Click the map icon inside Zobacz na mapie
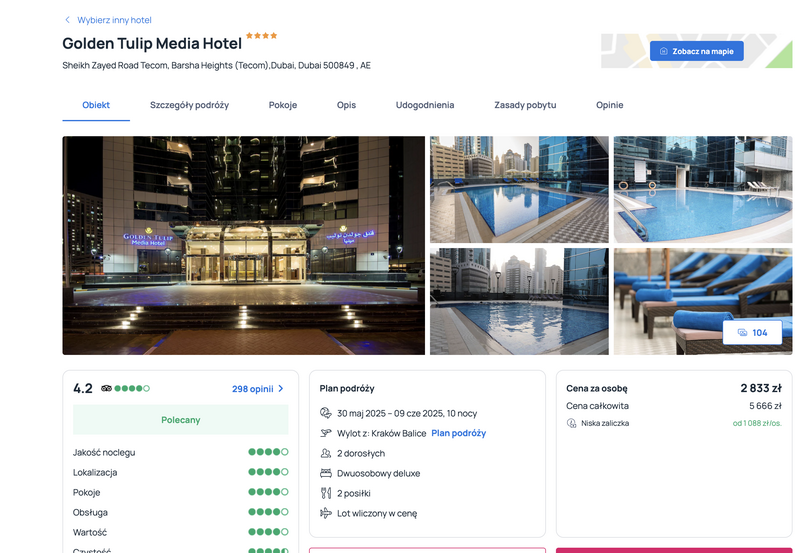 pyautogui.click(x=664, y=51)
